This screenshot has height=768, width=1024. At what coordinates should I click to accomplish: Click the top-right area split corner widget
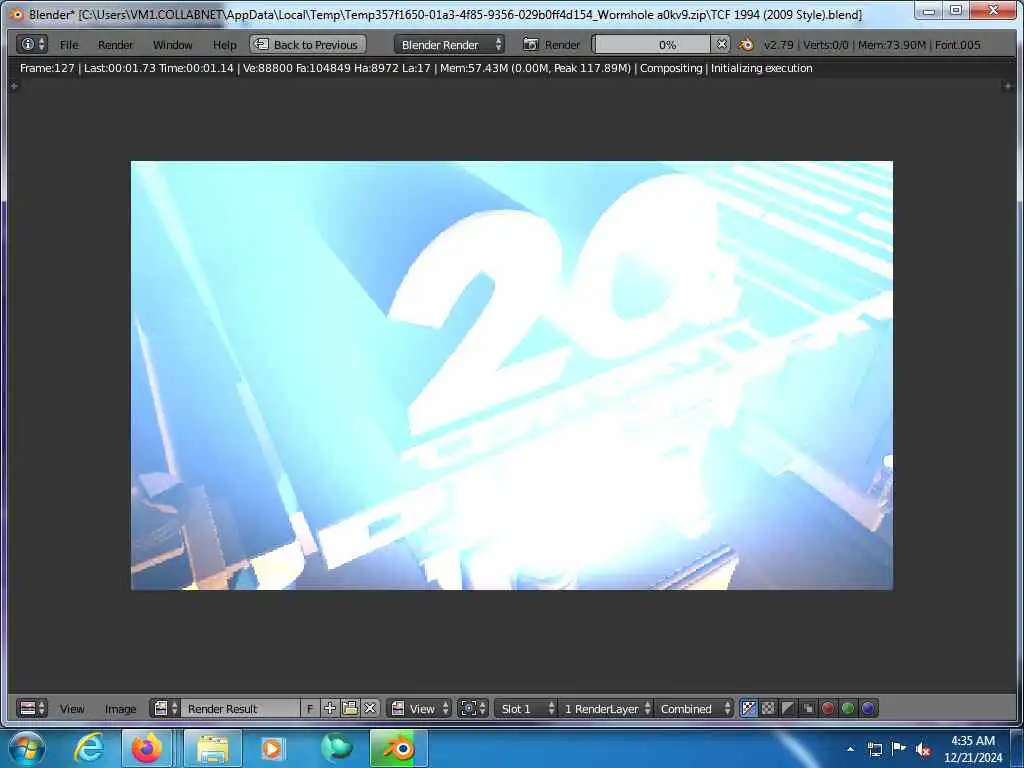pyautogui.click(x=1007, y=86)
